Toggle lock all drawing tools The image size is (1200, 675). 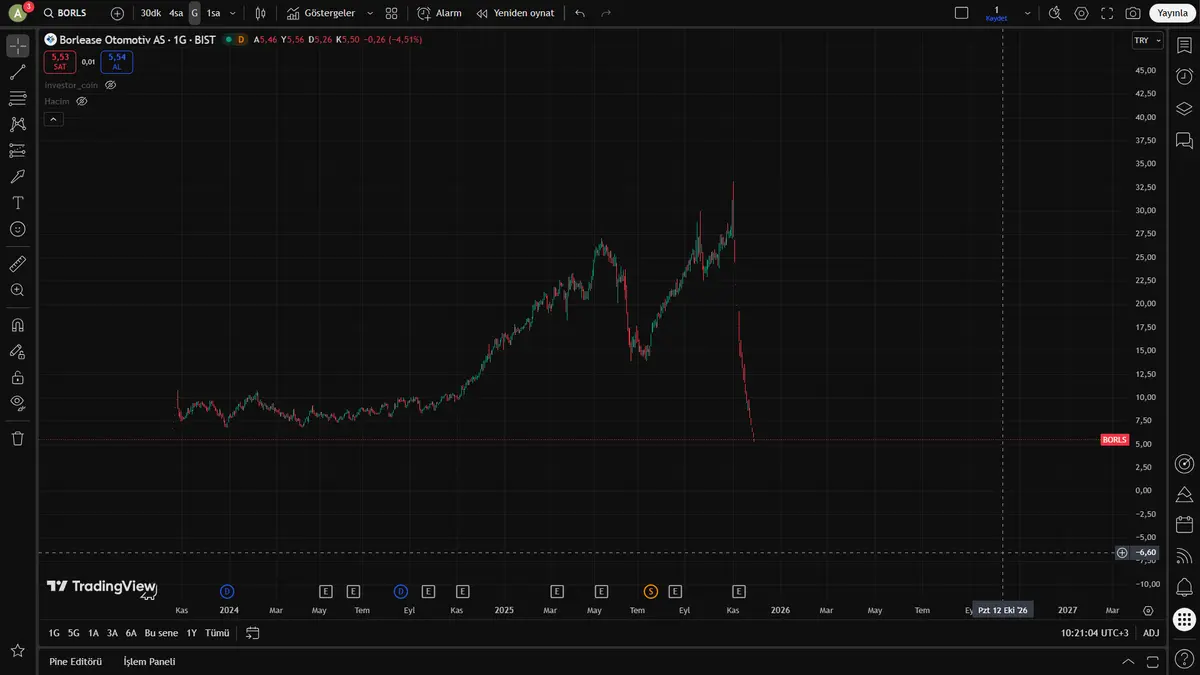click(x=17, y=377)
